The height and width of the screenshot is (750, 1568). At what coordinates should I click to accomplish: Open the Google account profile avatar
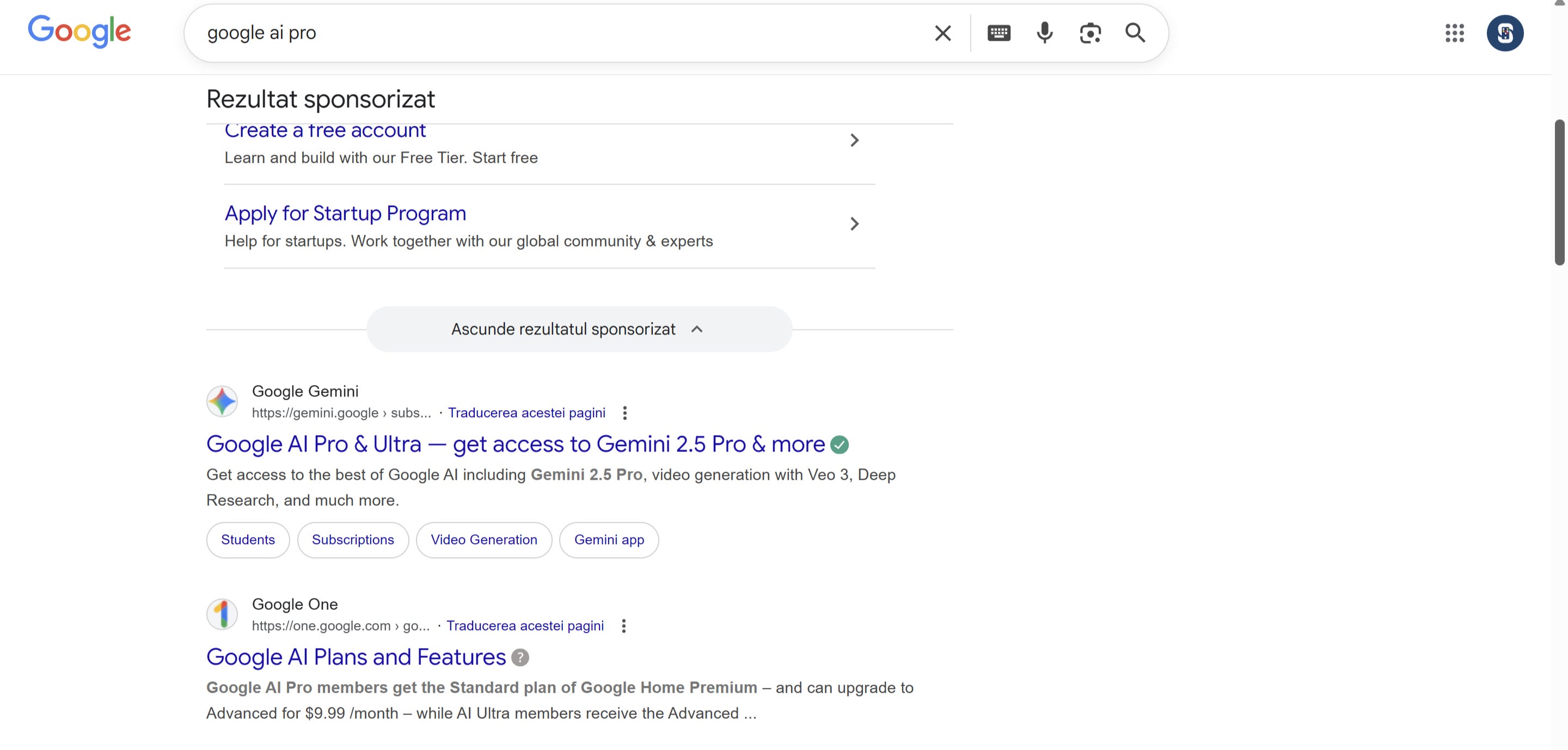pyautogui.click(x=1504, y=33)
